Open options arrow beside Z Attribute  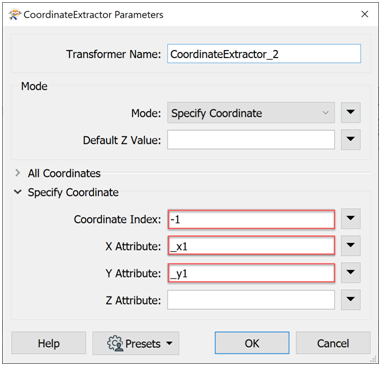(351, 300)
